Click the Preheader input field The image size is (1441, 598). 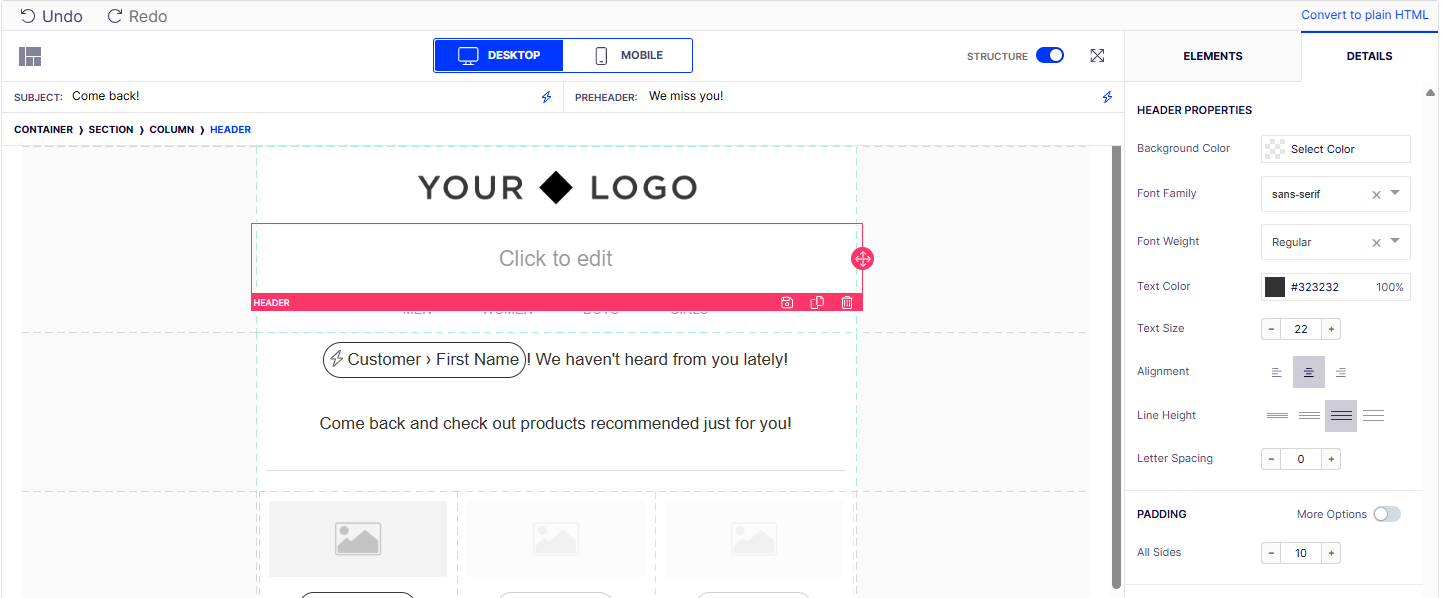click(x=870, y=96)
